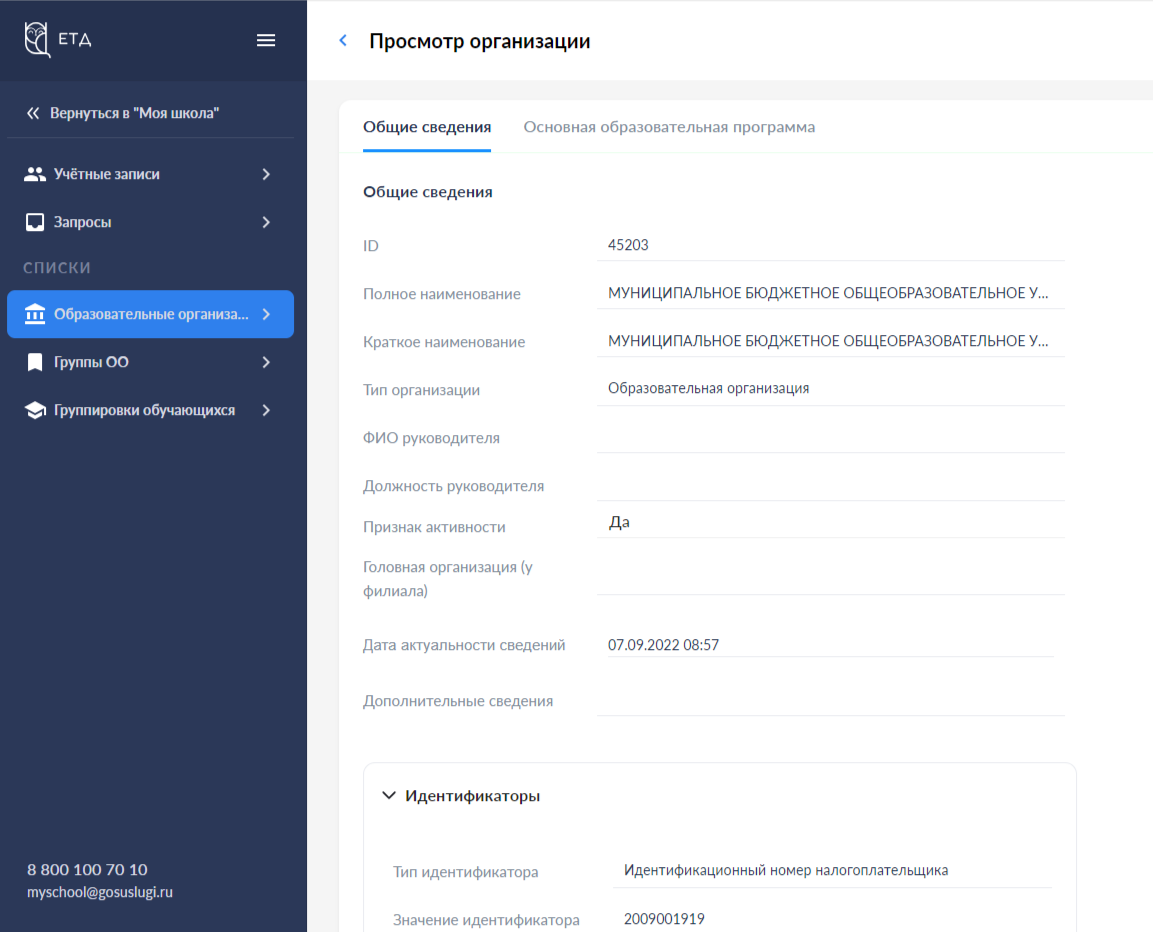
Task: Collapse the Идентификаторы section
Action: 389,796
